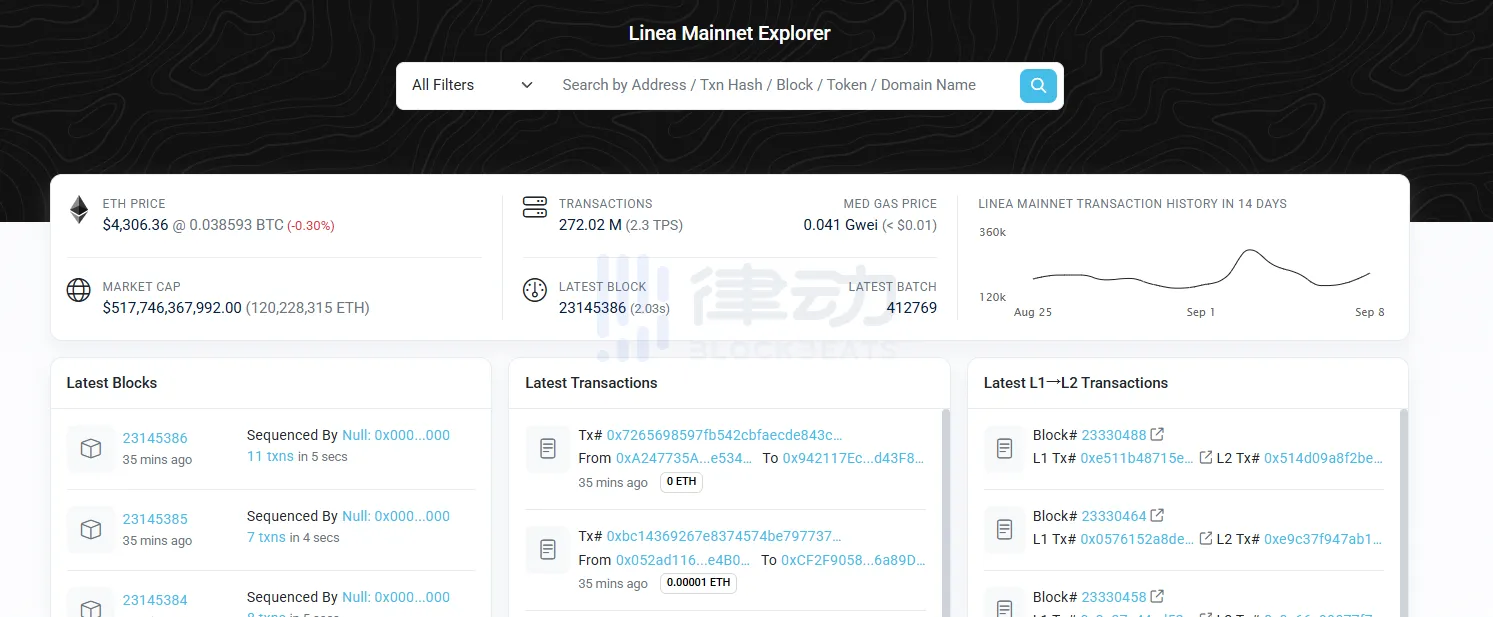Open external link icon next to 23330488

click(1157, 434)
